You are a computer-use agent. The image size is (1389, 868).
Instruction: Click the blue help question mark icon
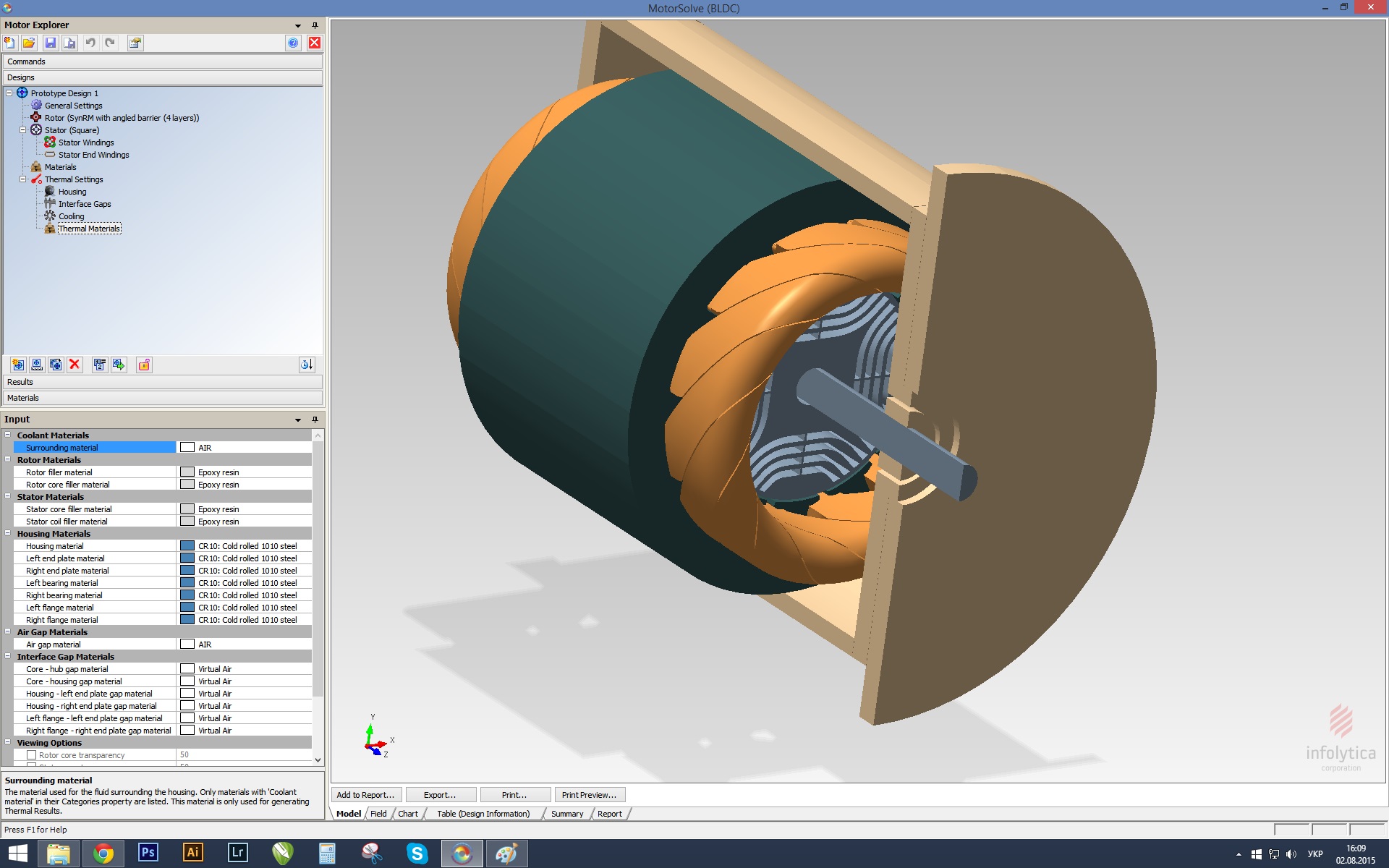coord(293,43)
